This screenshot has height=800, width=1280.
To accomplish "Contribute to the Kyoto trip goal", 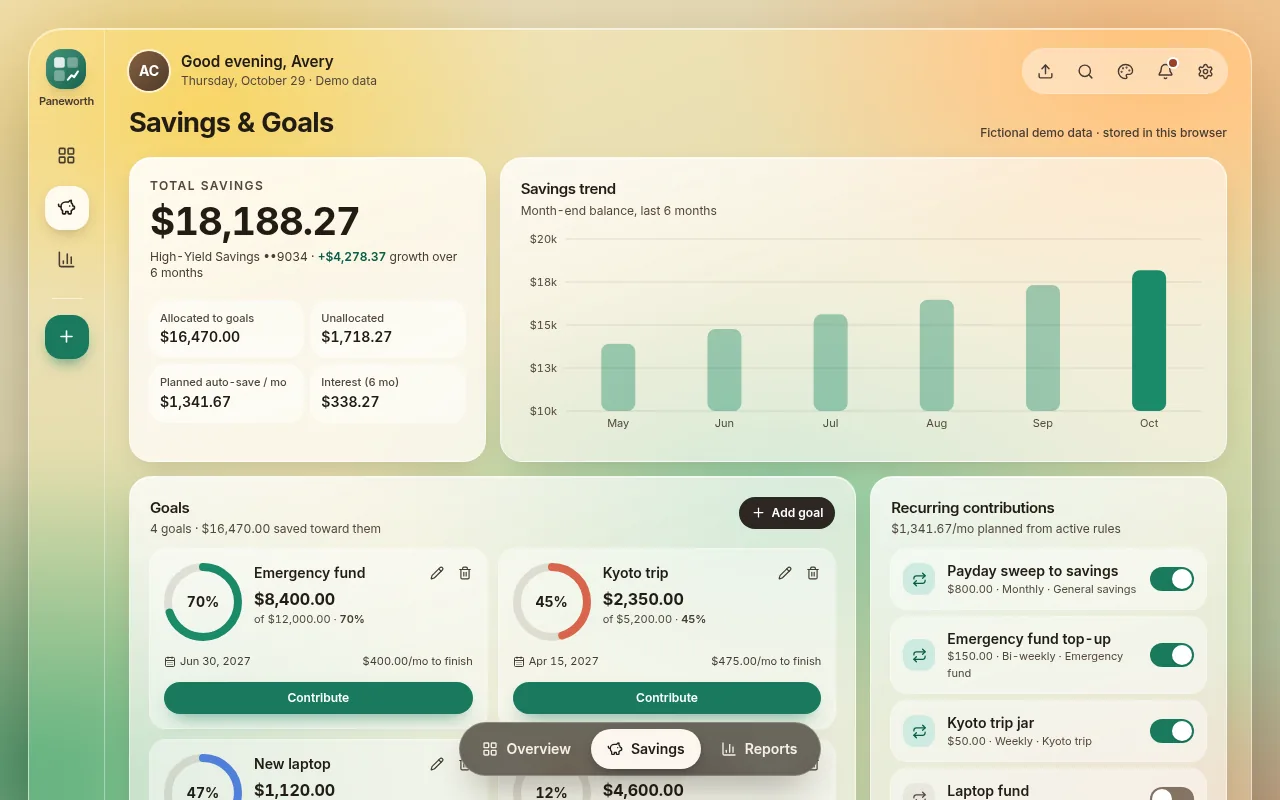I will [x=667, y=698].
